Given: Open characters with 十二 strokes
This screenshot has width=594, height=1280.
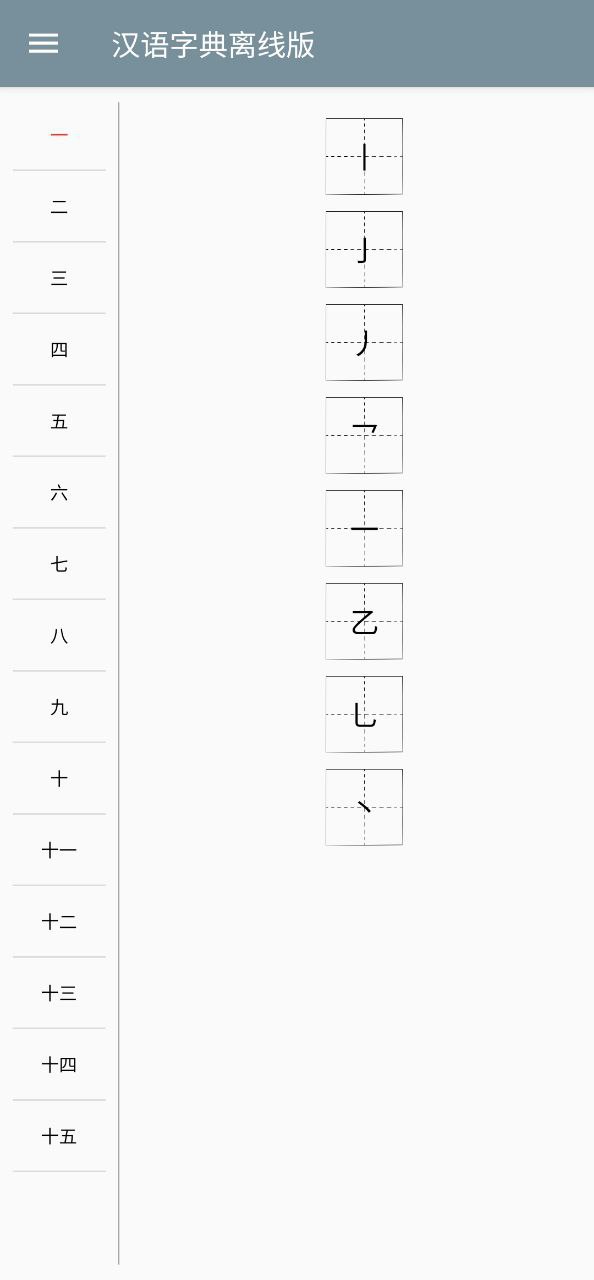Looking at the screenshot, I should tap(58, 922).
